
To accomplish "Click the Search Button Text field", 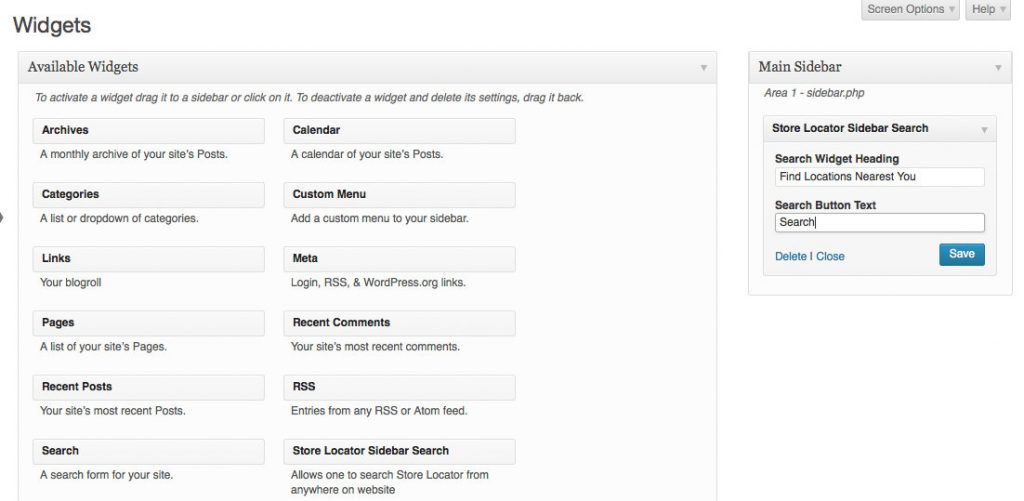I will (x=879, y=223).
